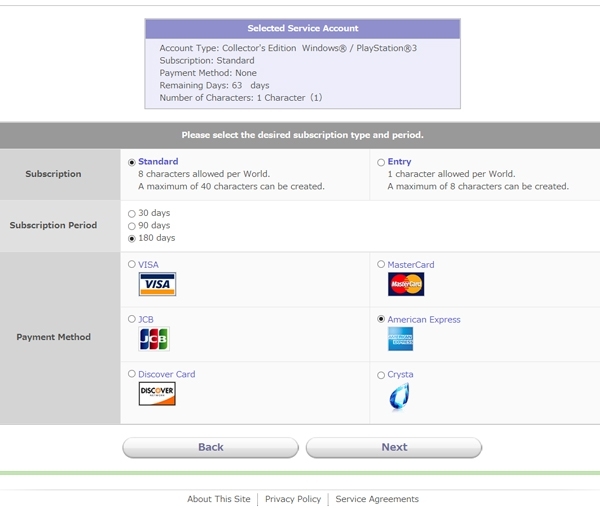Viewport: 600px width, 508px height.
Task: Click the JCB card logo
Action: click(x=154, y=339)
